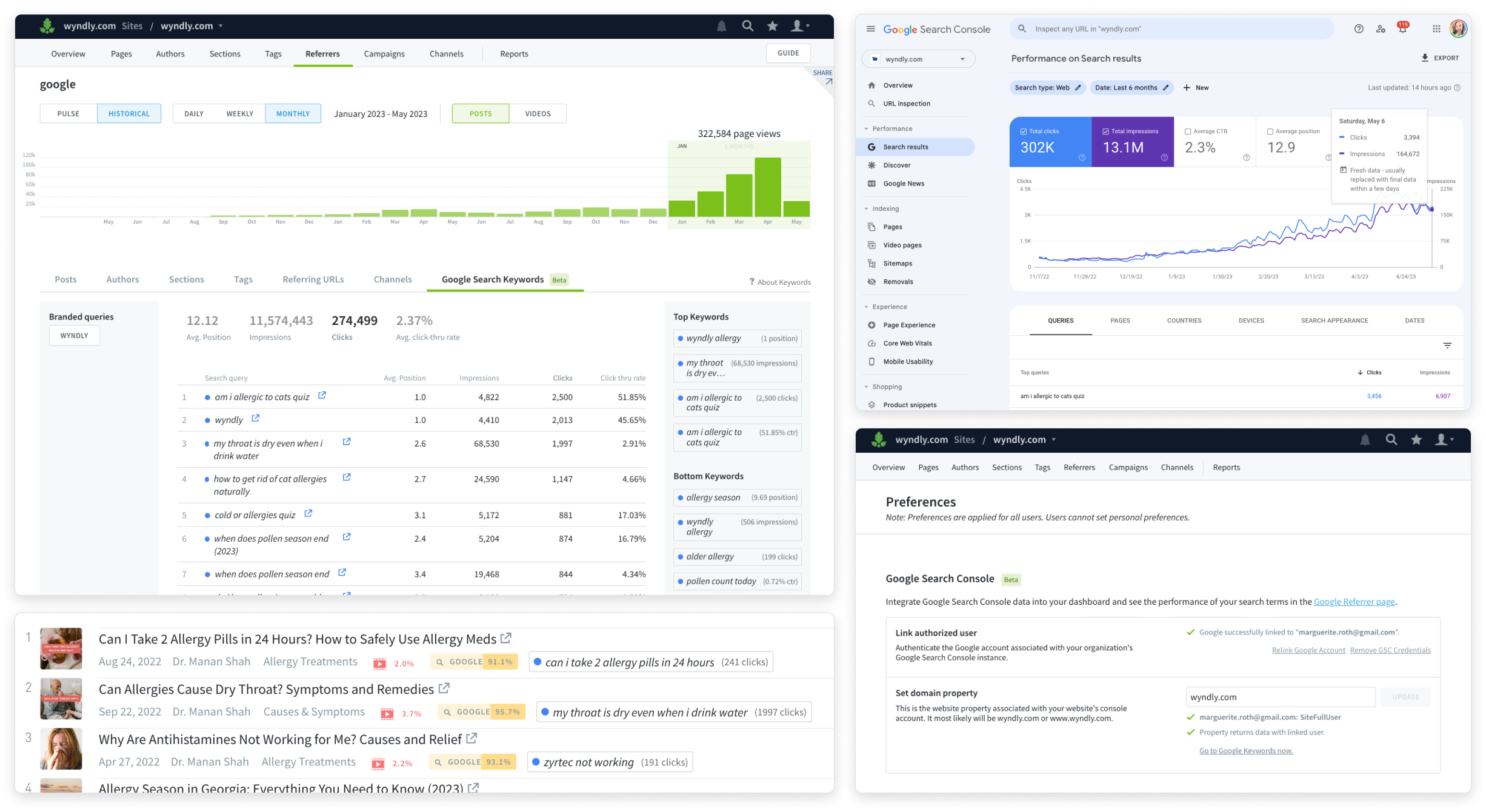Toggle Total clicks metric checkbox

(1023, 131)
